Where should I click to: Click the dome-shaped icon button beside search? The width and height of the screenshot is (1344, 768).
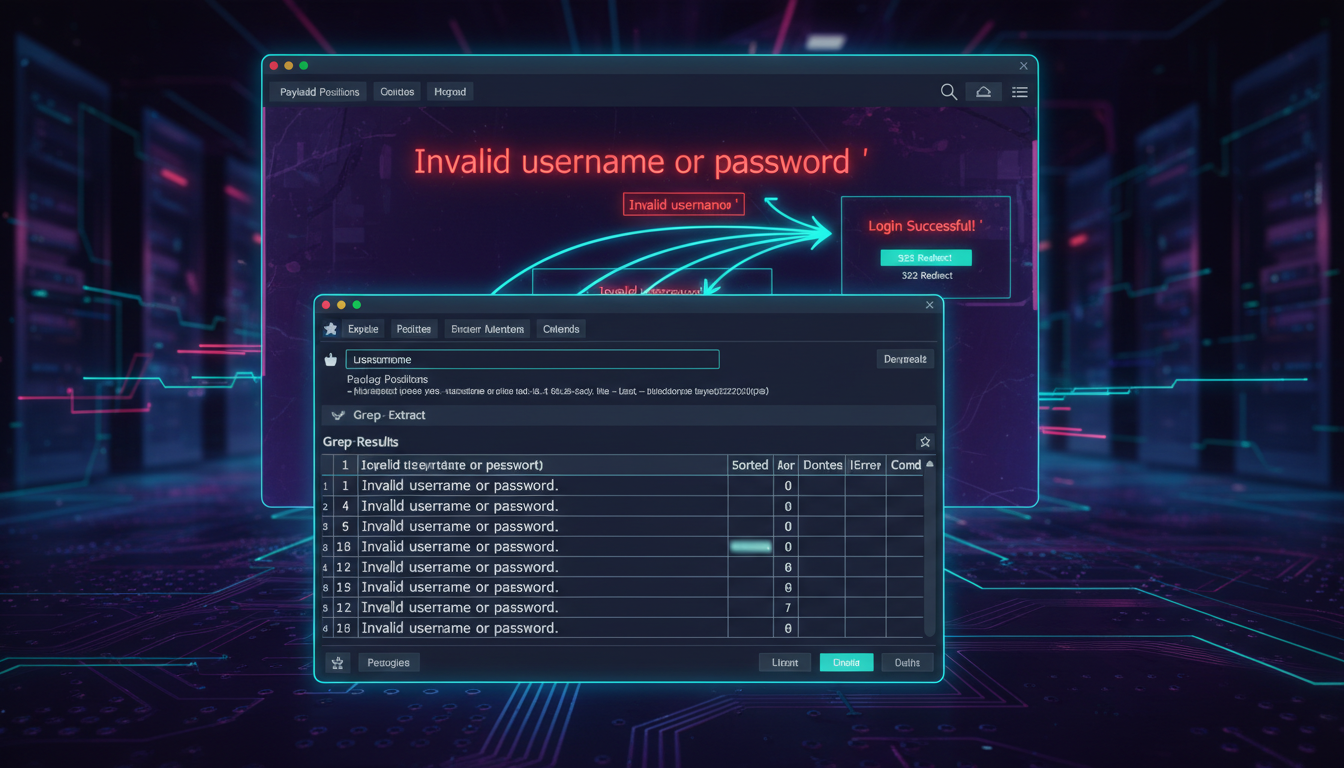click(983, 92)
